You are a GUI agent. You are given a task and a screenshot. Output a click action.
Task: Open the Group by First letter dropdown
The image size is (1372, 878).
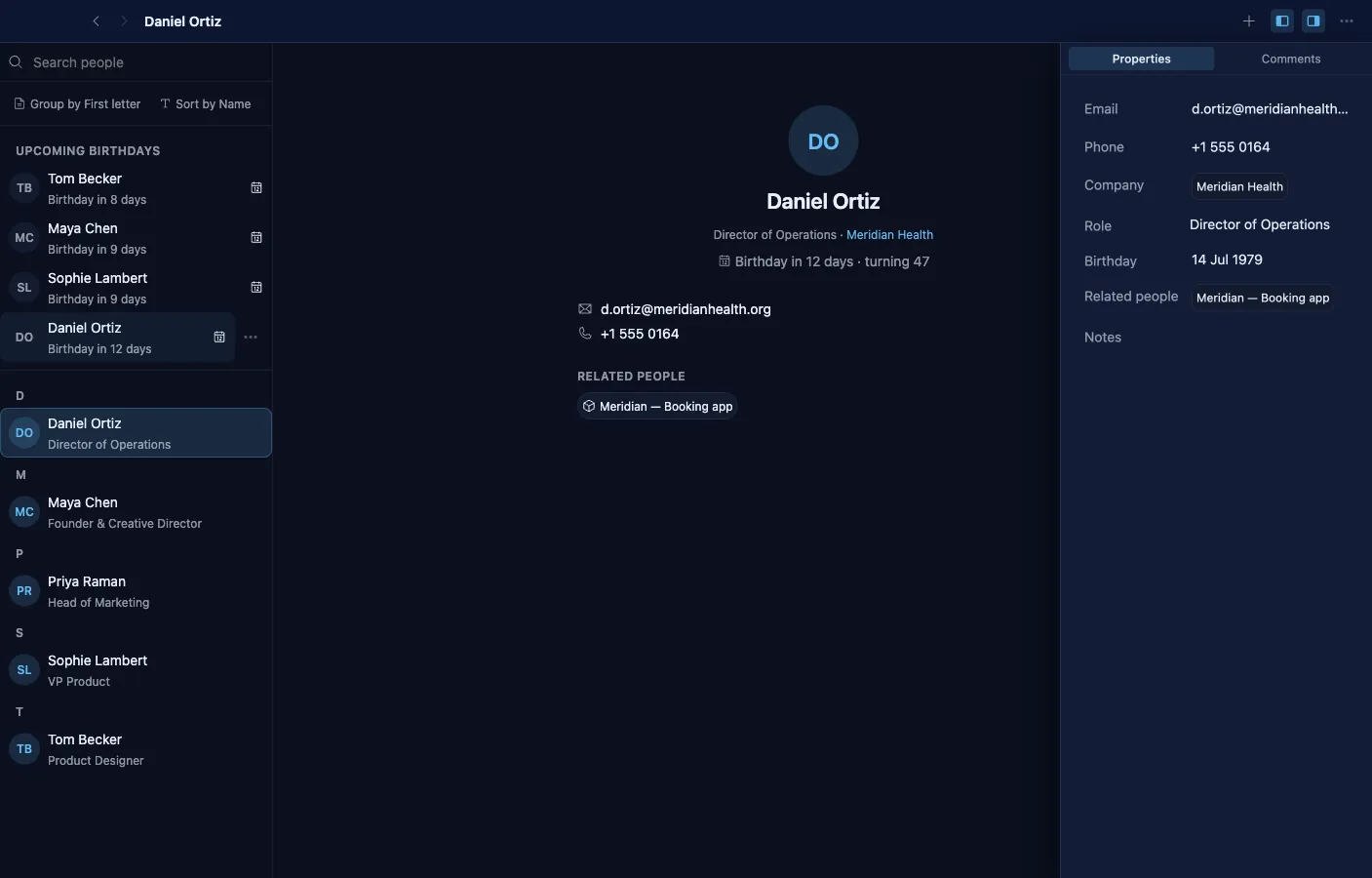[x=77, y=103]
